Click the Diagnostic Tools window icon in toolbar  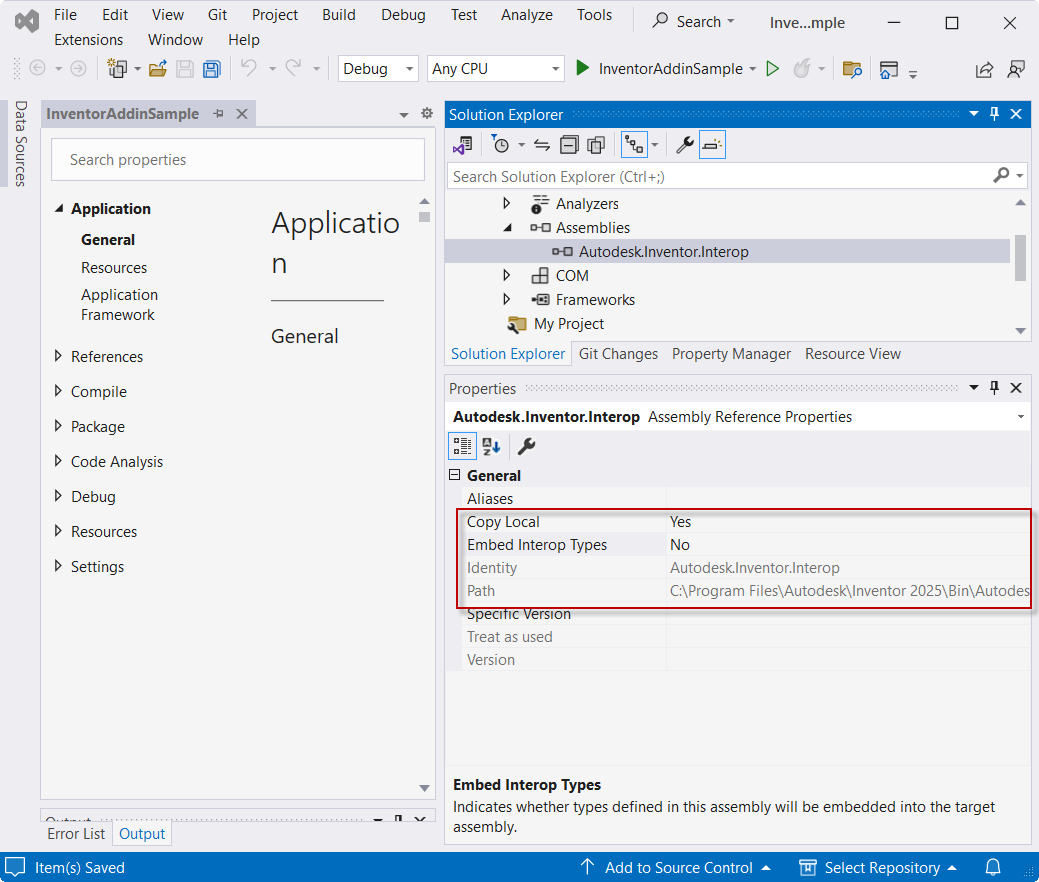[888, 69]
